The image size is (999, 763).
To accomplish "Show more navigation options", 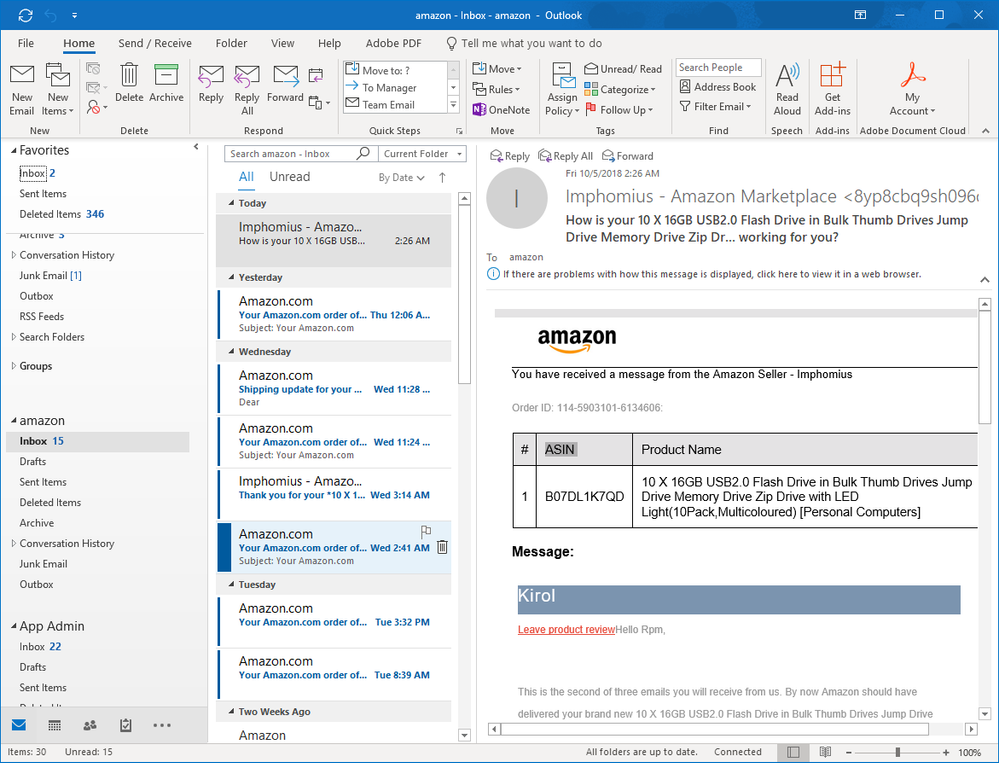I will tap(162, 725).
